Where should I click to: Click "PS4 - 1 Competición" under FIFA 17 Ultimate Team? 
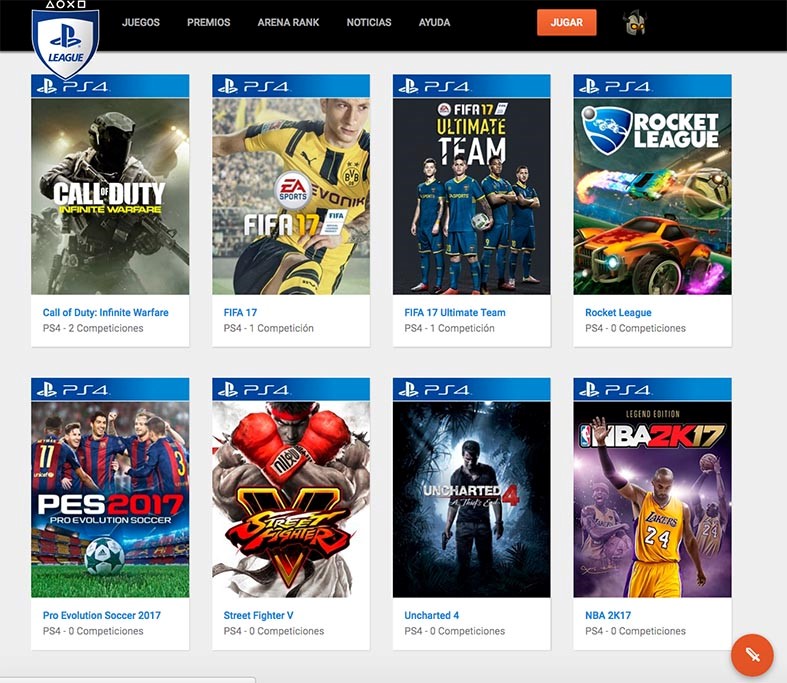coord(449,328)
